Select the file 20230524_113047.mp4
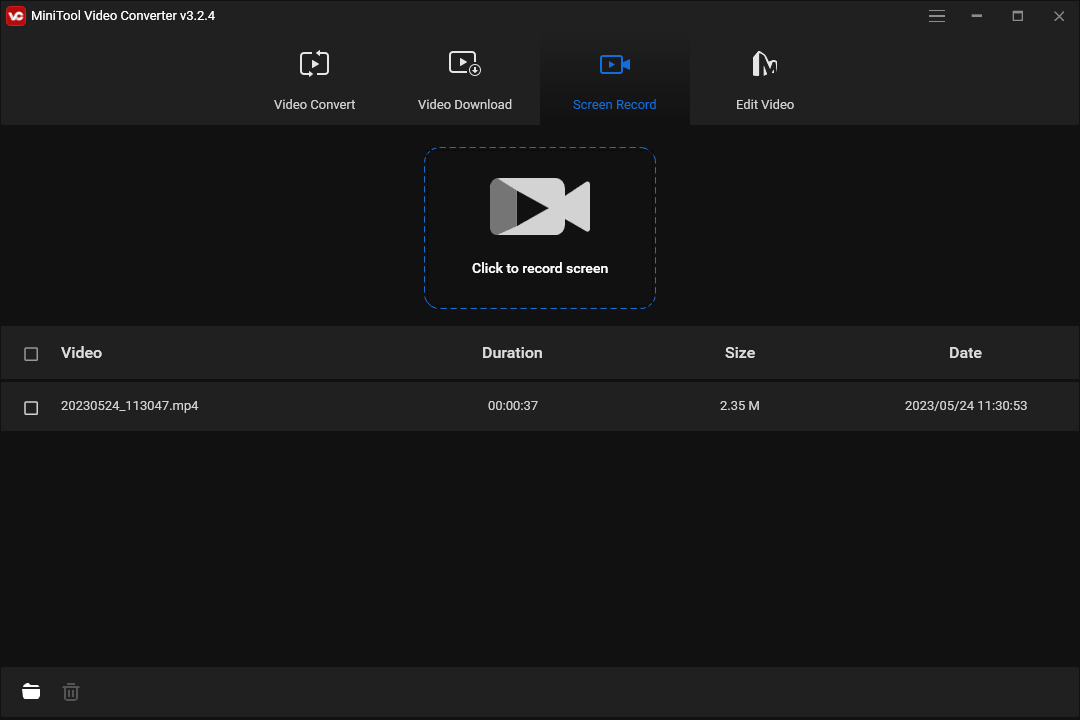Viewport: 1080px width, 720px height. coord(130,406)
